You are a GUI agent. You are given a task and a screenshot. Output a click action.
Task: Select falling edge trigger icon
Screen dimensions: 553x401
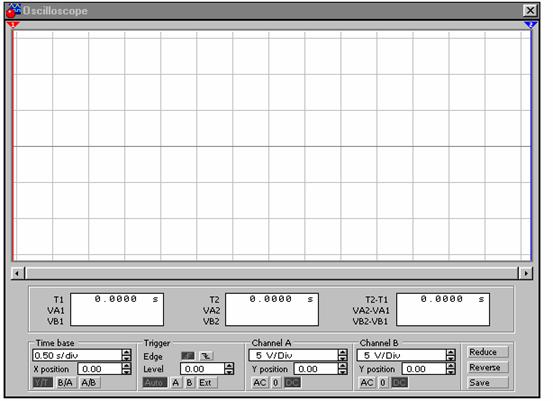point(206,356)
